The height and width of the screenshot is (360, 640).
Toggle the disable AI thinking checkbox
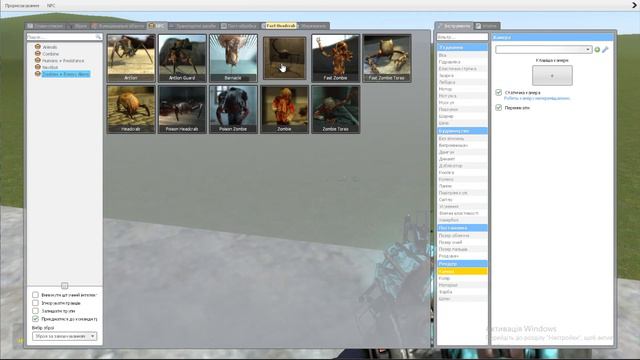[36, 295]
